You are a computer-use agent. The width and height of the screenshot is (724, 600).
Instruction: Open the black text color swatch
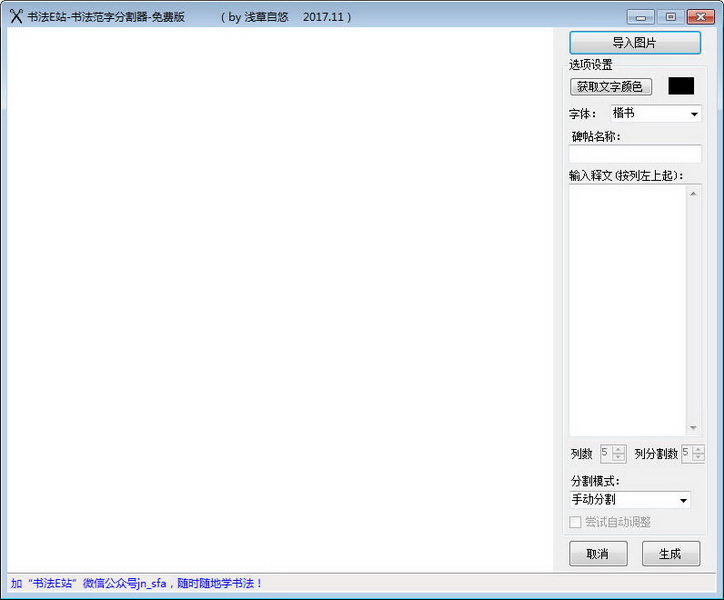(681, 86)
